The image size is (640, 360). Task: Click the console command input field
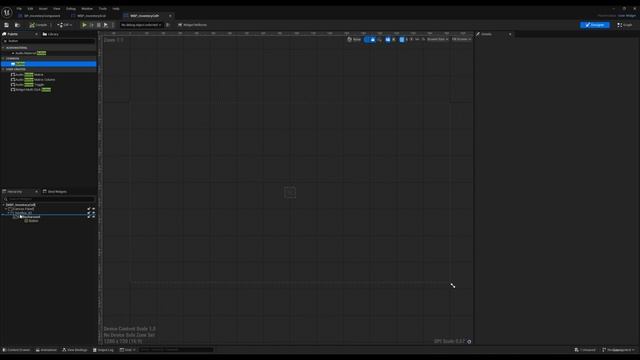[x=176, y=350]
